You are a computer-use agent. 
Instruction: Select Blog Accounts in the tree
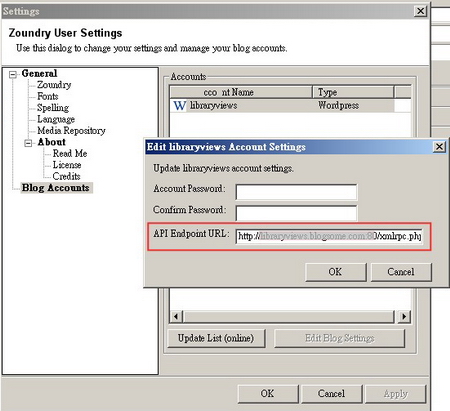click(56, 188)
